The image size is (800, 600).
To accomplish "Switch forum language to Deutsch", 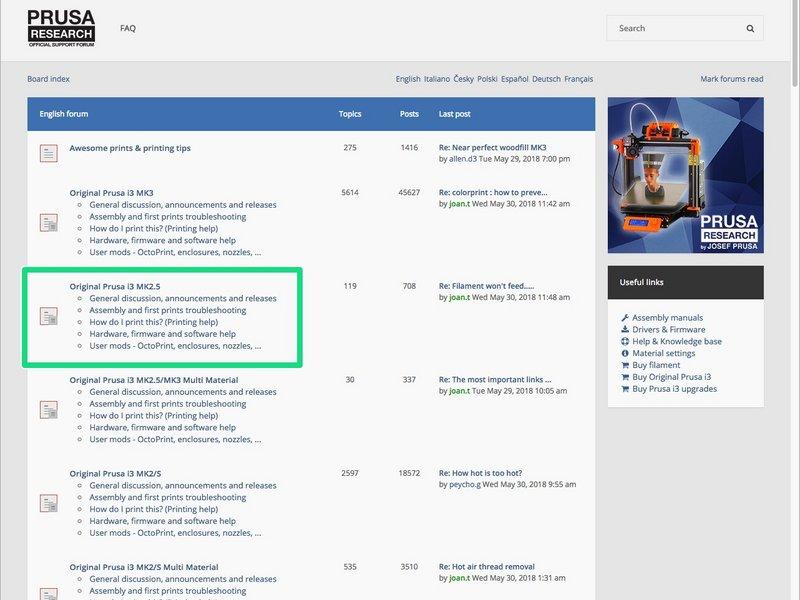I will pos(546,79).
